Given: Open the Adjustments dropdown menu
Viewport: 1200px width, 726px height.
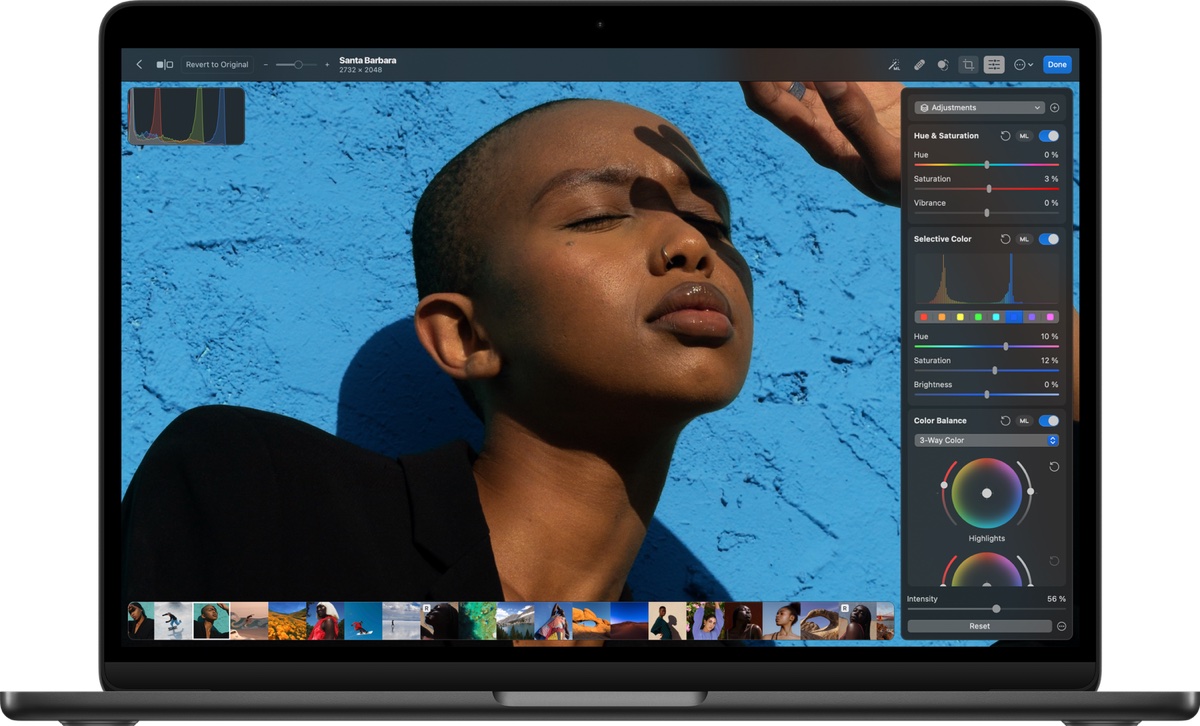Looking at the screenshot, I should [x=980, y=108].
